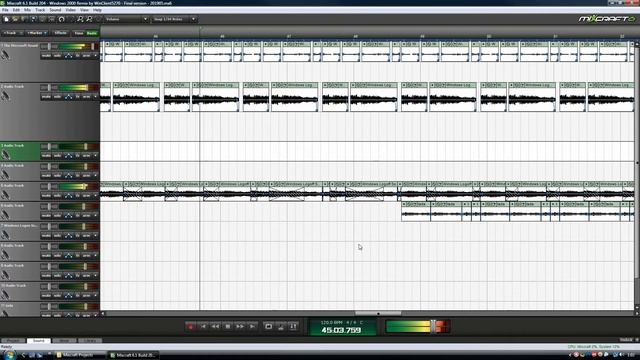
Task: Open the Track menu
Action: (40, 10)
